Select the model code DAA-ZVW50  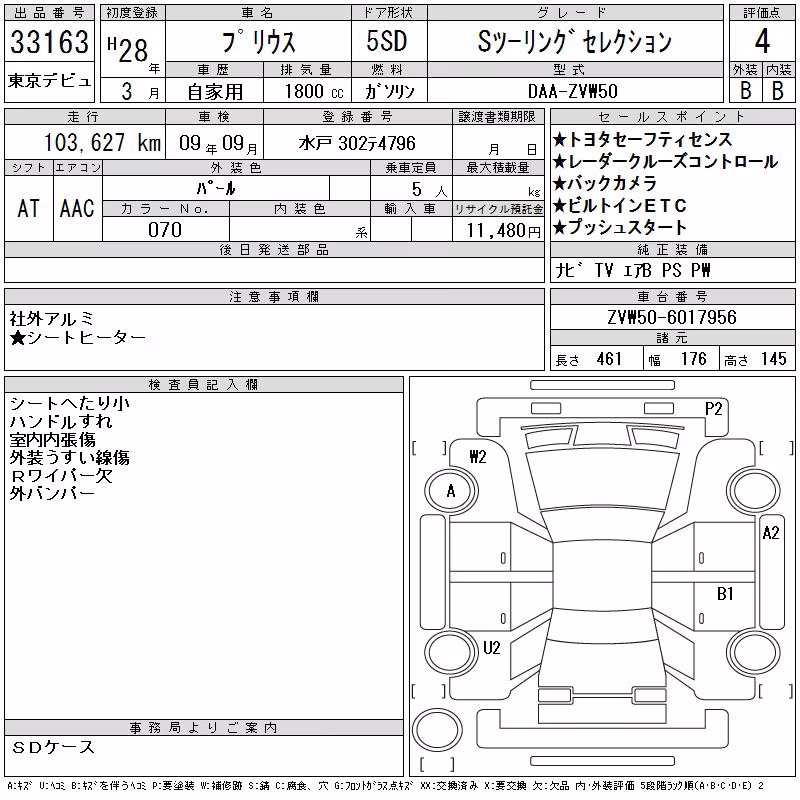coord(573,91)
